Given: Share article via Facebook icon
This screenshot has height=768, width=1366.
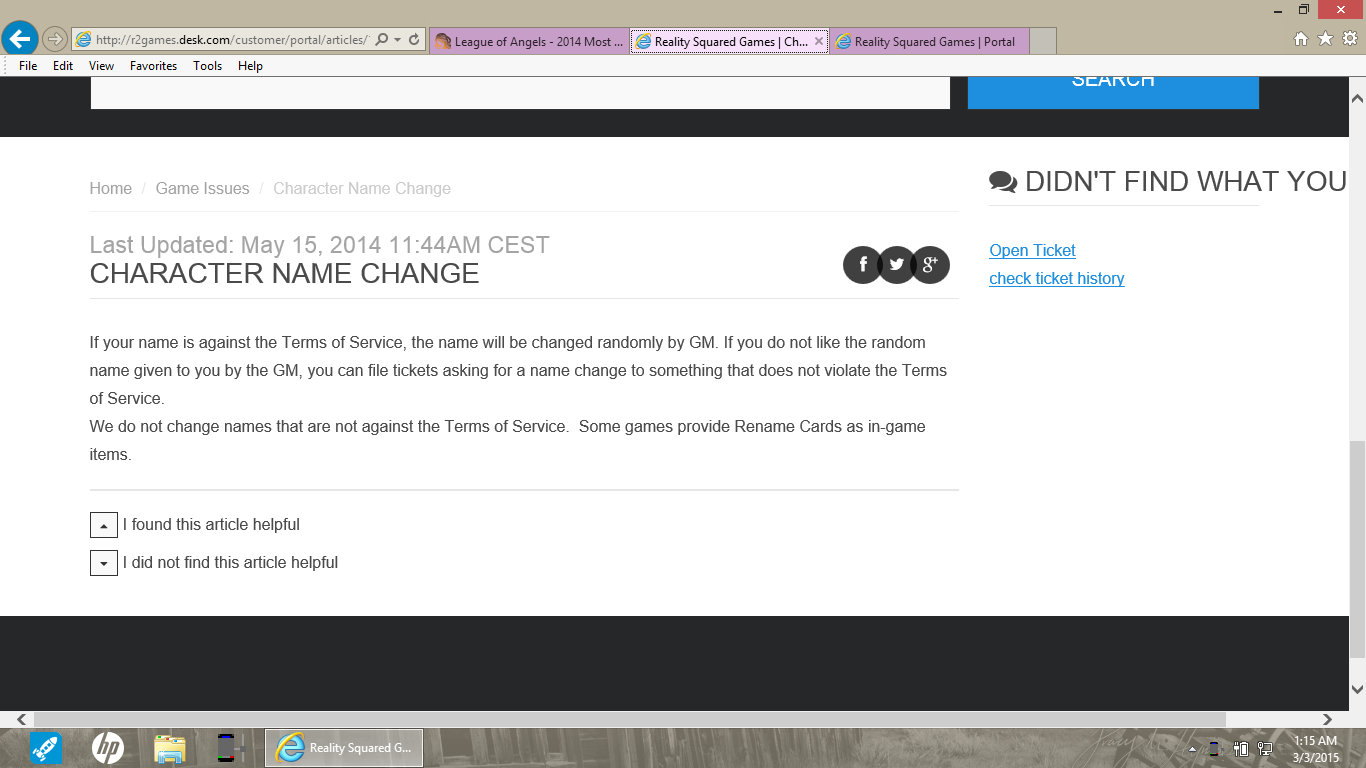Looking at the screenshot, I should 862,265.
